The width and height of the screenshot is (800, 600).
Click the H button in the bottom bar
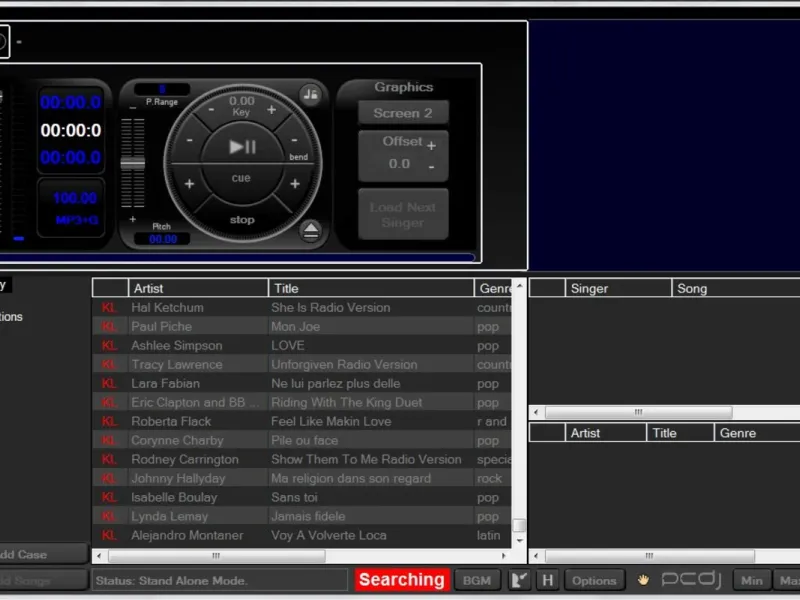point(547,580)
